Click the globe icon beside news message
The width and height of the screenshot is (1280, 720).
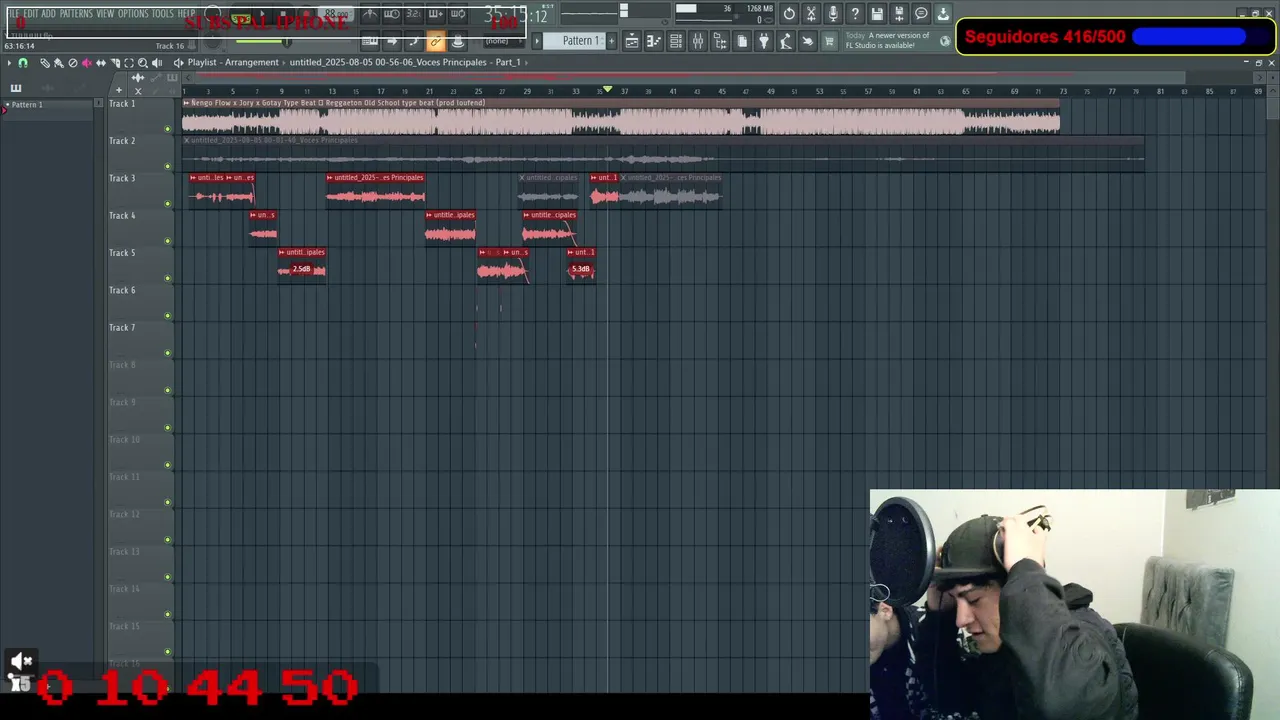coord(945,41)
